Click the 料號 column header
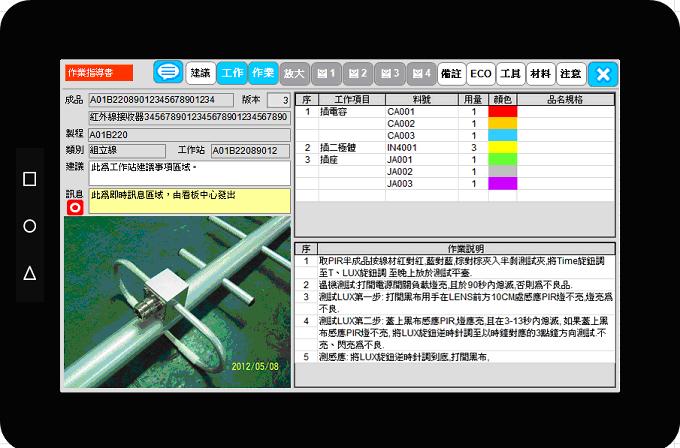680x448 pixels. click(422, 100)
